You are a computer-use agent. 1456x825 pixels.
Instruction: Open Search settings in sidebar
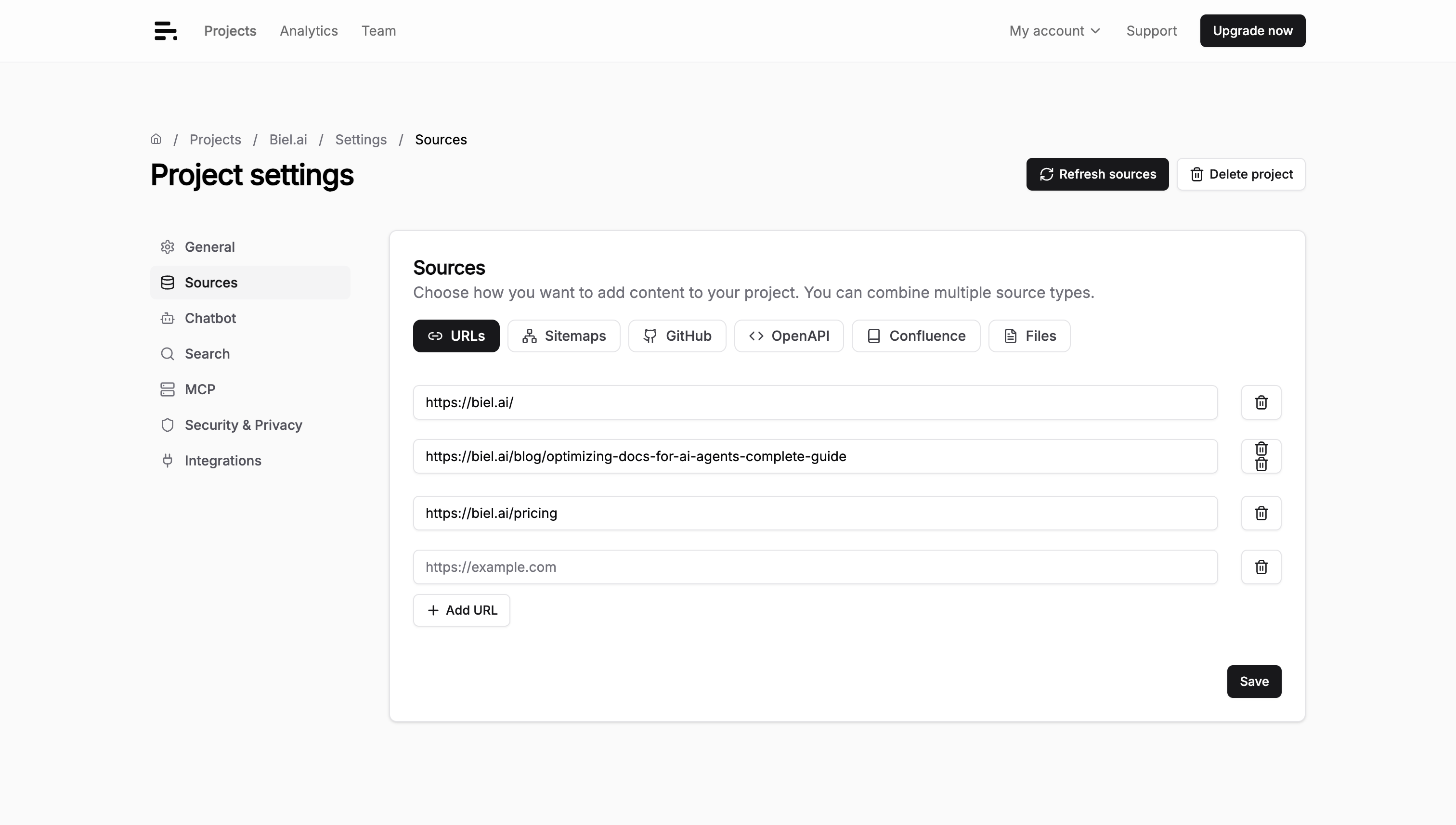250,354
